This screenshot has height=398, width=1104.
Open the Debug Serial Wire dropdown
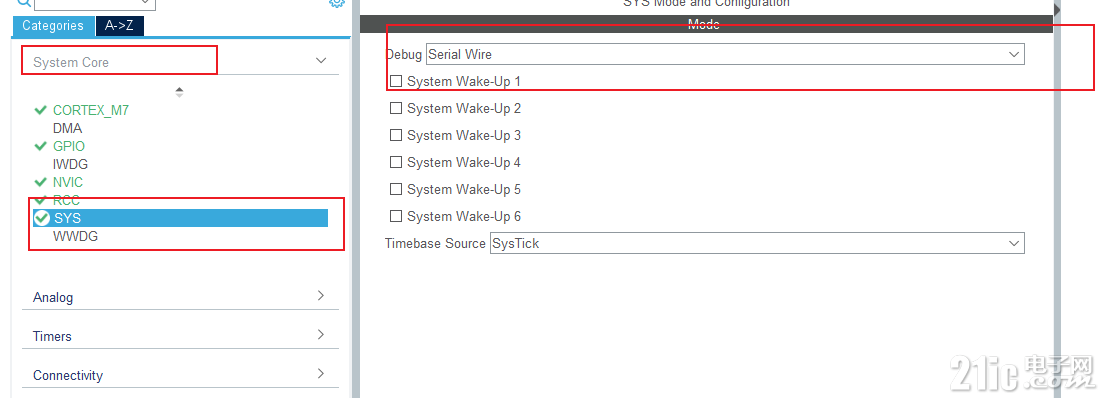(x=725, y=54)
